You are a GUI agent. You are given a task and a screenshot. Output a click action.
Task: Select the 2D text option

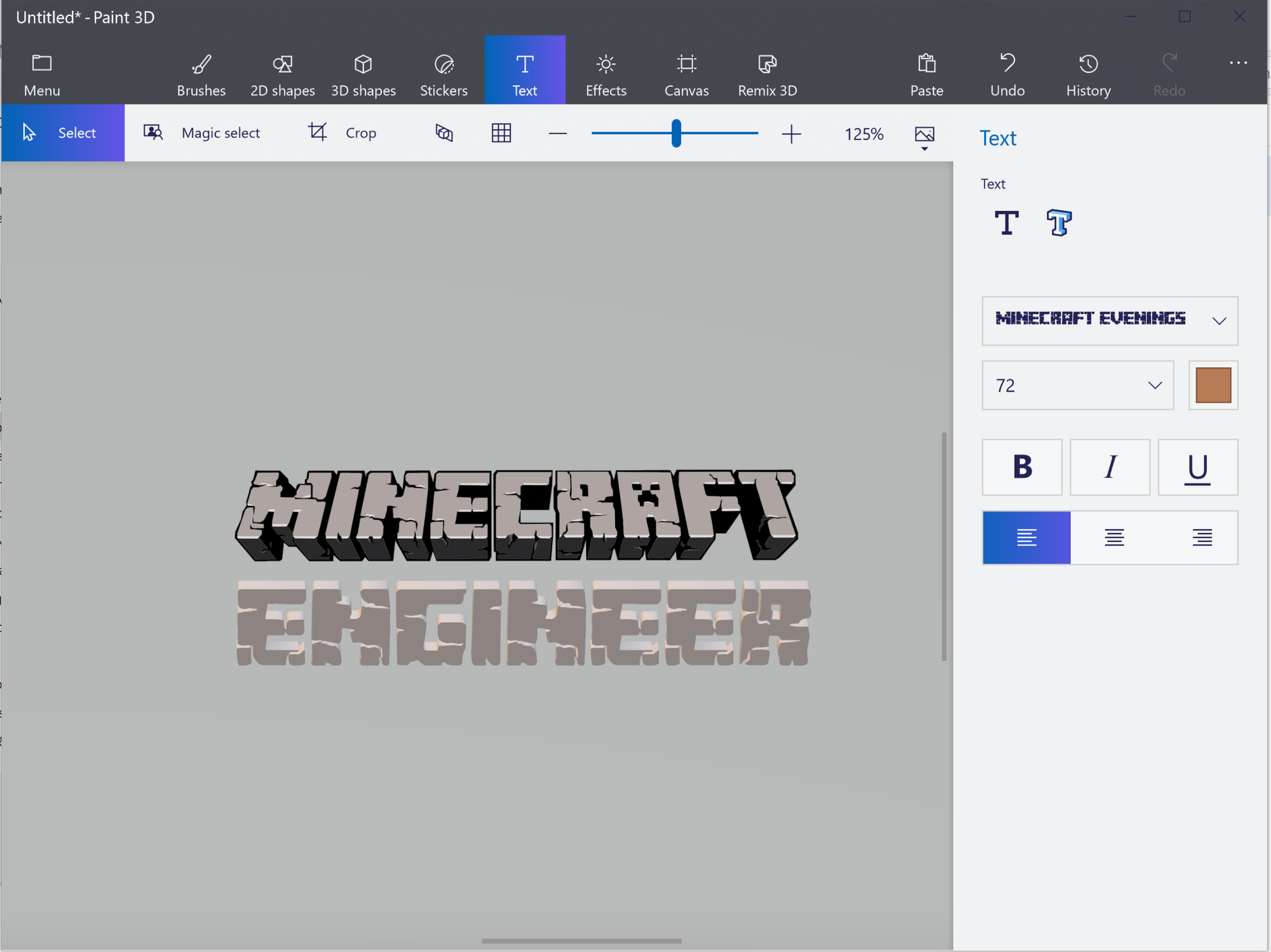pyautogui.click(x=1006, y=223)
